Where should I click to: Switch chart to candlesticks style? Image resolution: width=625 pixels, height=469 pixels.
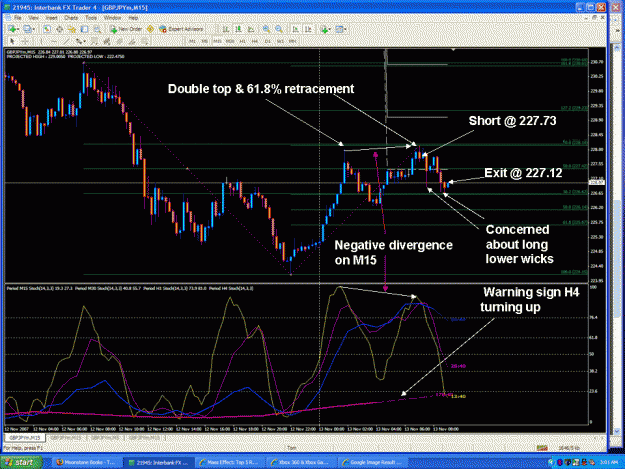(x=239, y=29)
